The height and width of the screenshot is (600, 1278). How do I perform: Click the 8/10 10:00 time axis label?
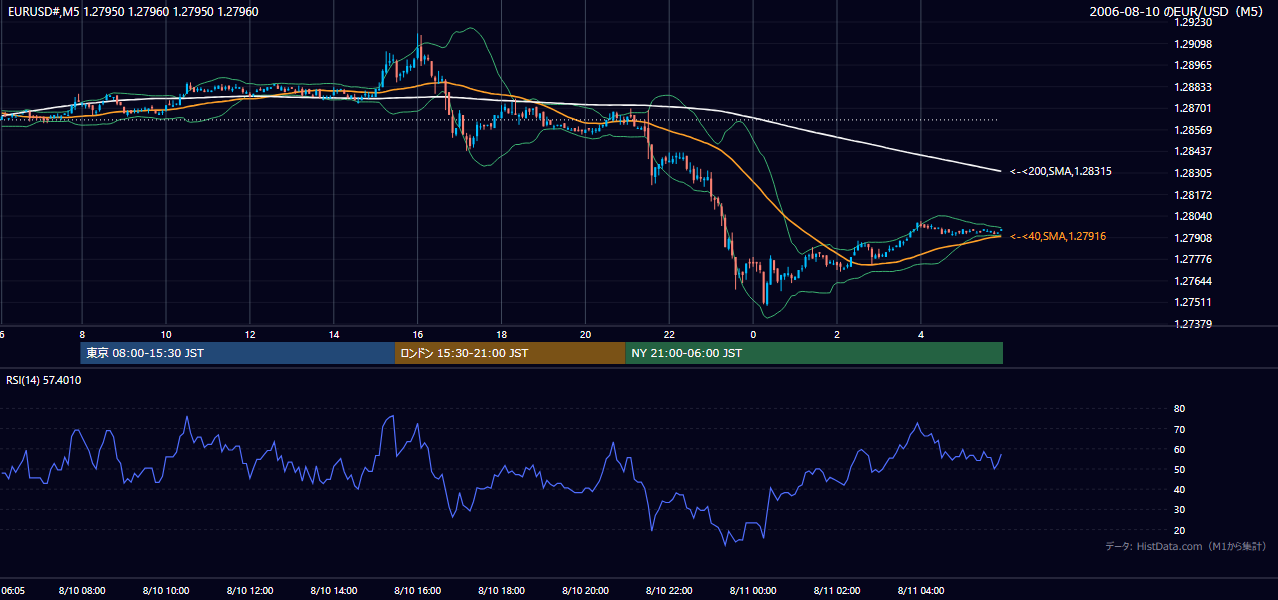[166, 590]
